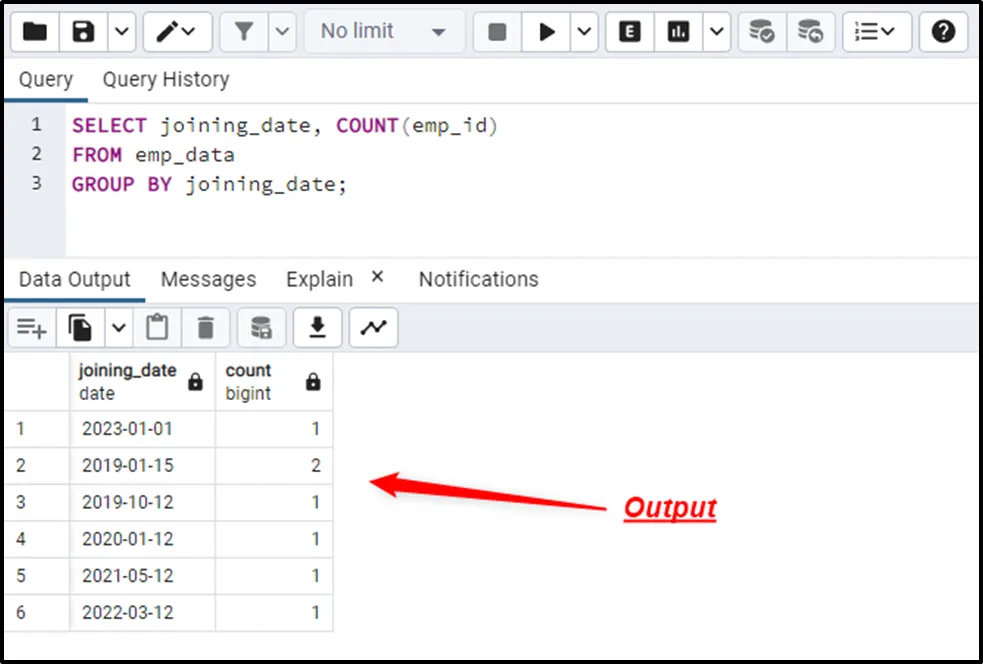The width and height of the screenshot is (983, 664).
Task: Click the Save File disk icon
Action: coord(84,32)
